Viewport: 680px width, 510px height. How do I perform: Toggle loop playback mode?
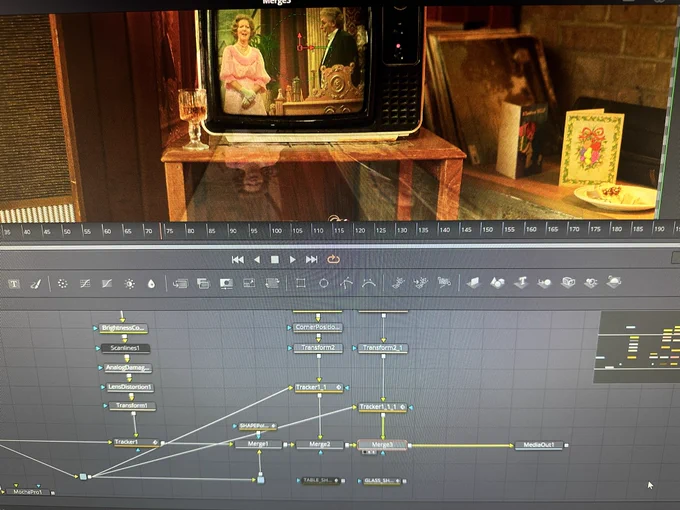click(333, 259)
